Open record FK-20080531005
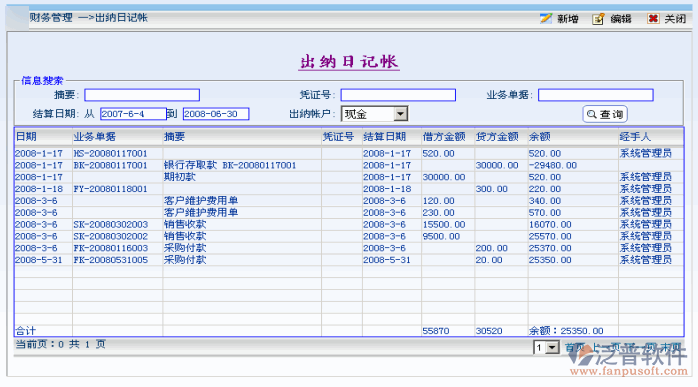Image resolution: width=698 pixels, height=387 pixels. click(110, 260)
